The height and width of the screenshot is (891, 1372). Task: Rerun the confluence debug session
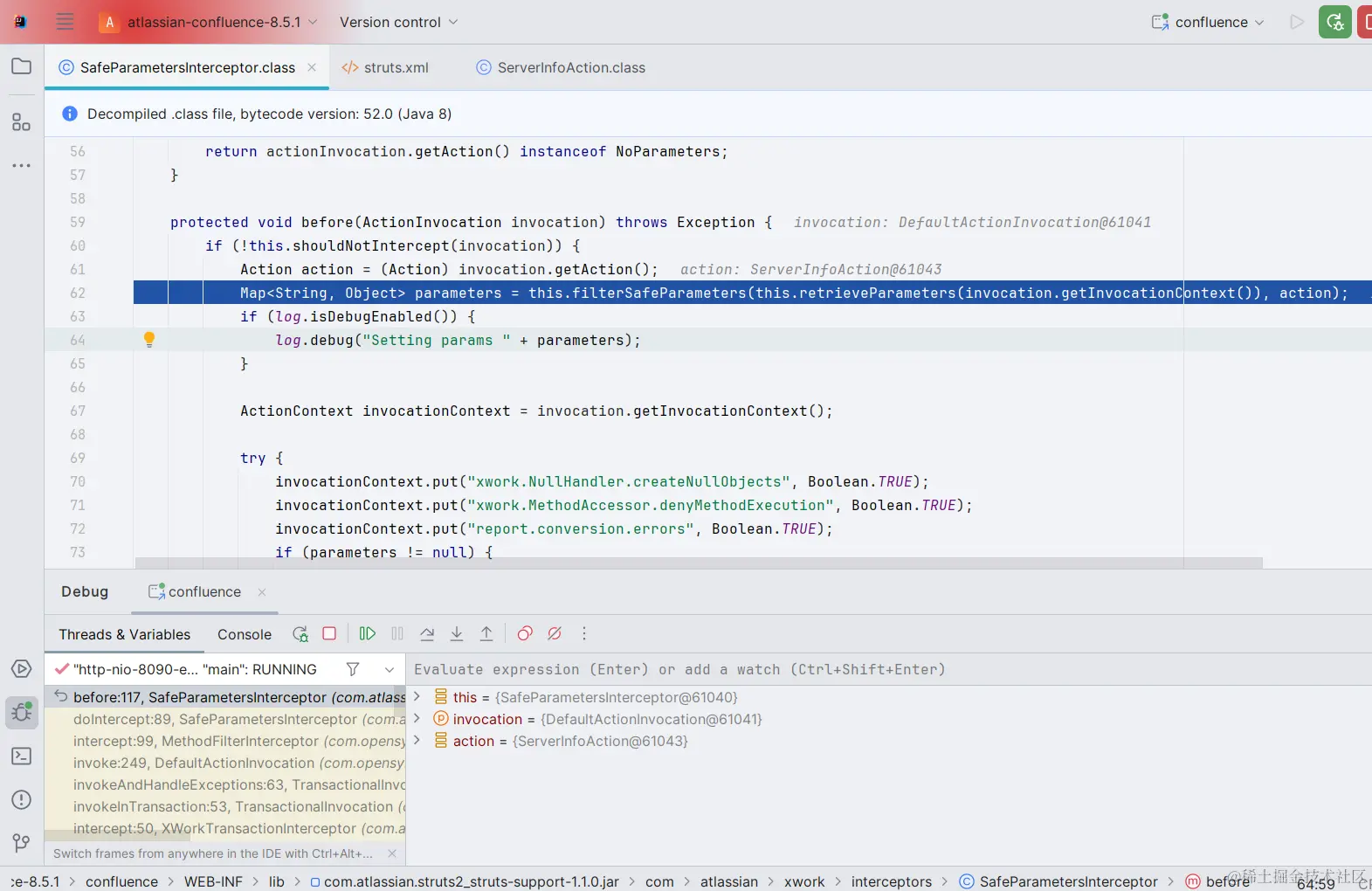click(300, 634)
